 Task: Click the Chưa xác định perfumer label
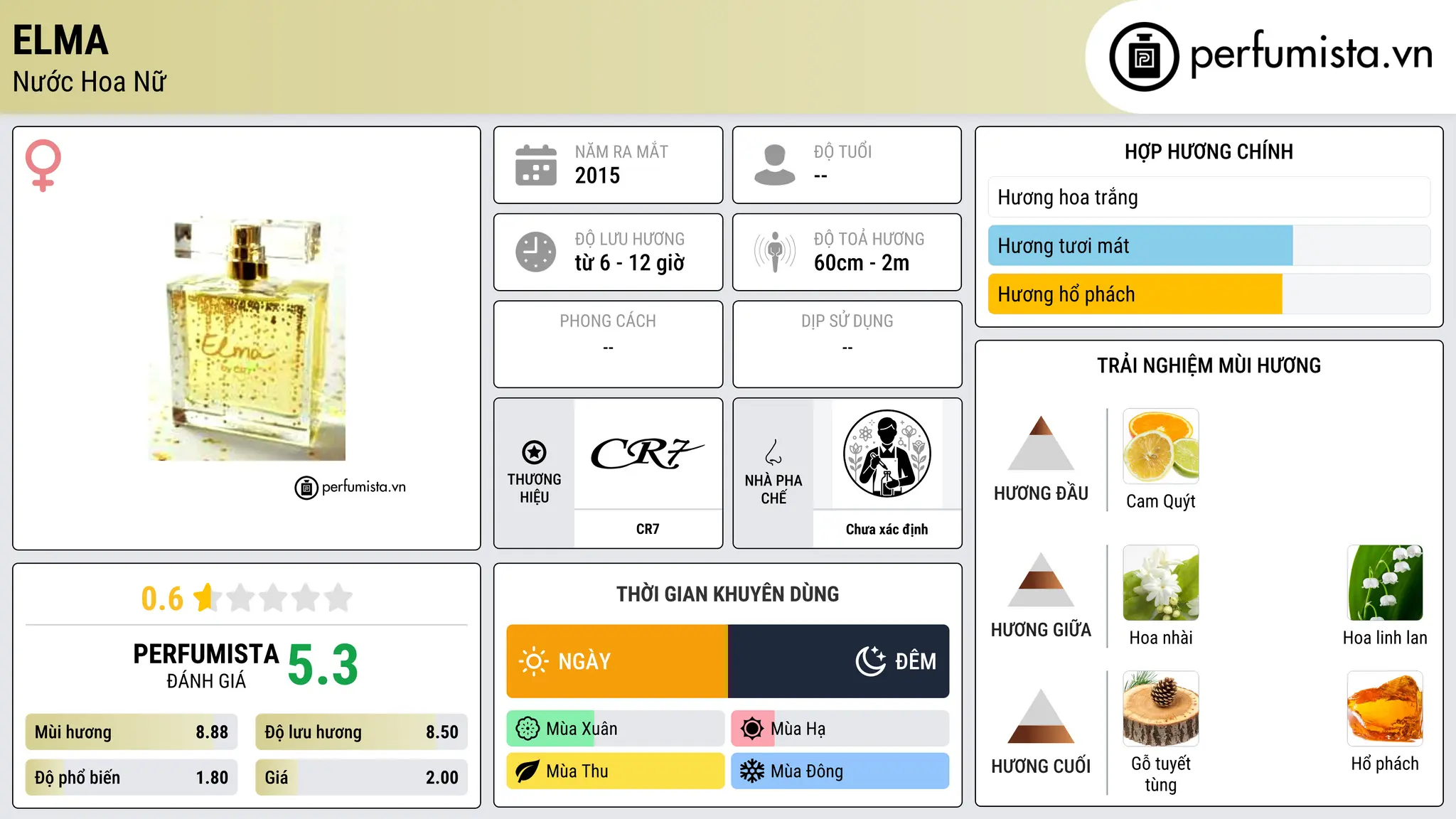point(887,529)
